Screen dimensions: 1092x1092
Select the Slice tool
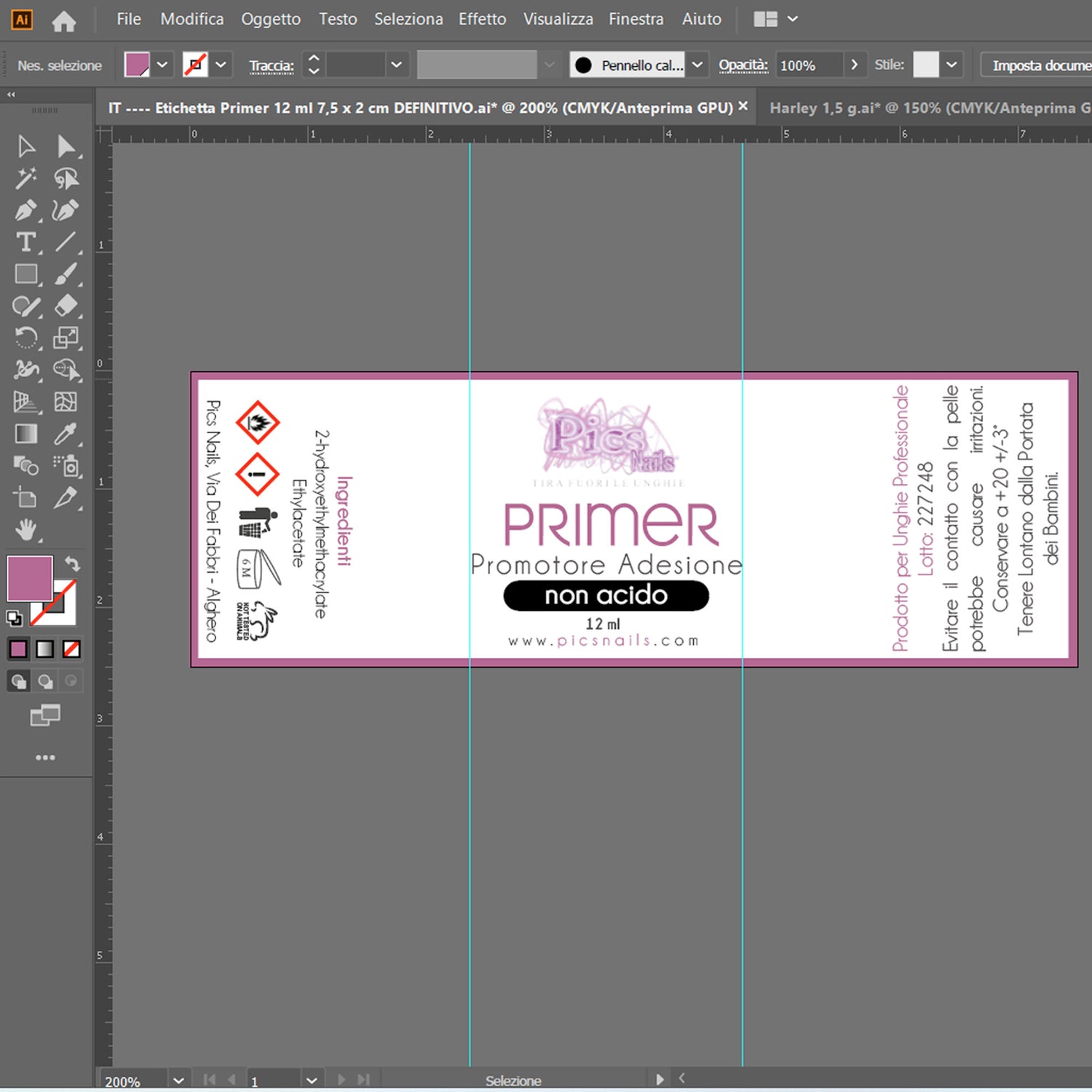pyautogui.click(x=66, y=498)
